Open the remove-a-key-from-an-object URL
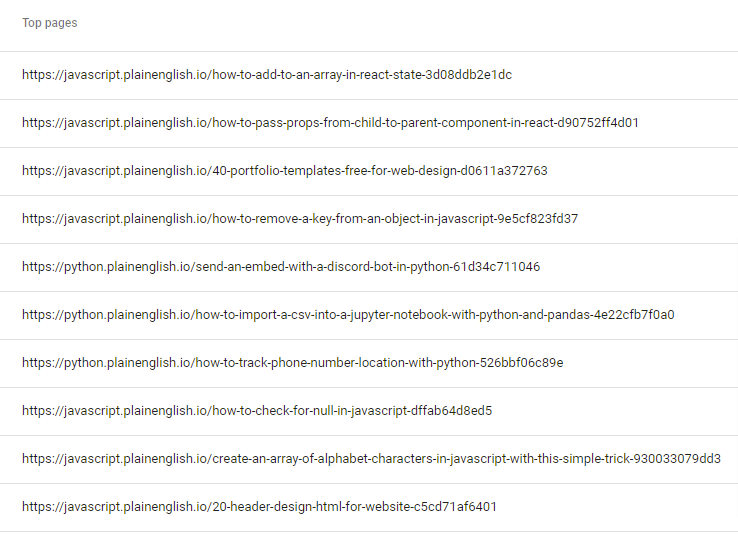 coord(300,219)
